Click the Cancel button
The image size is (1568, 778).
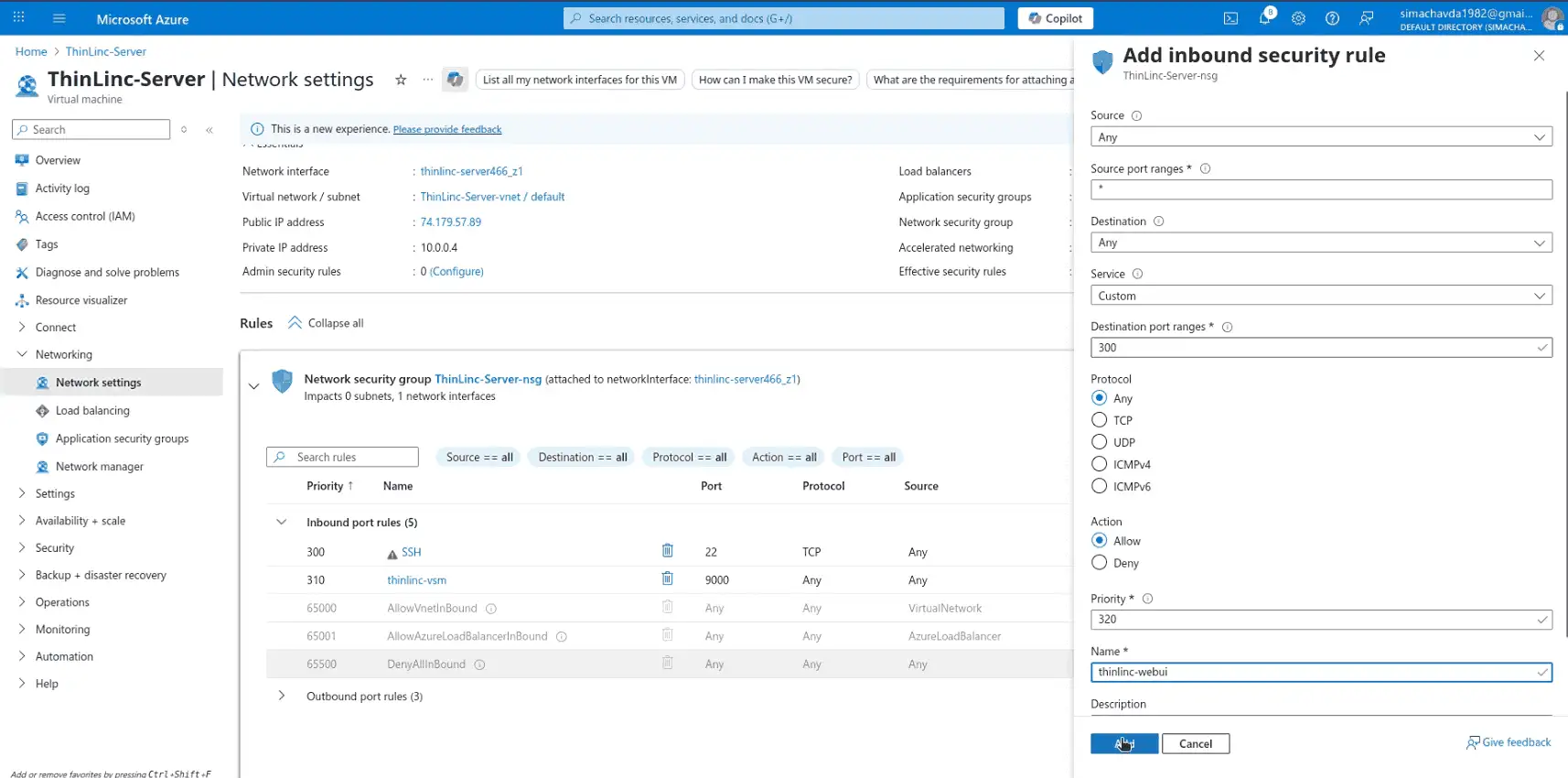pos(1195,743)
